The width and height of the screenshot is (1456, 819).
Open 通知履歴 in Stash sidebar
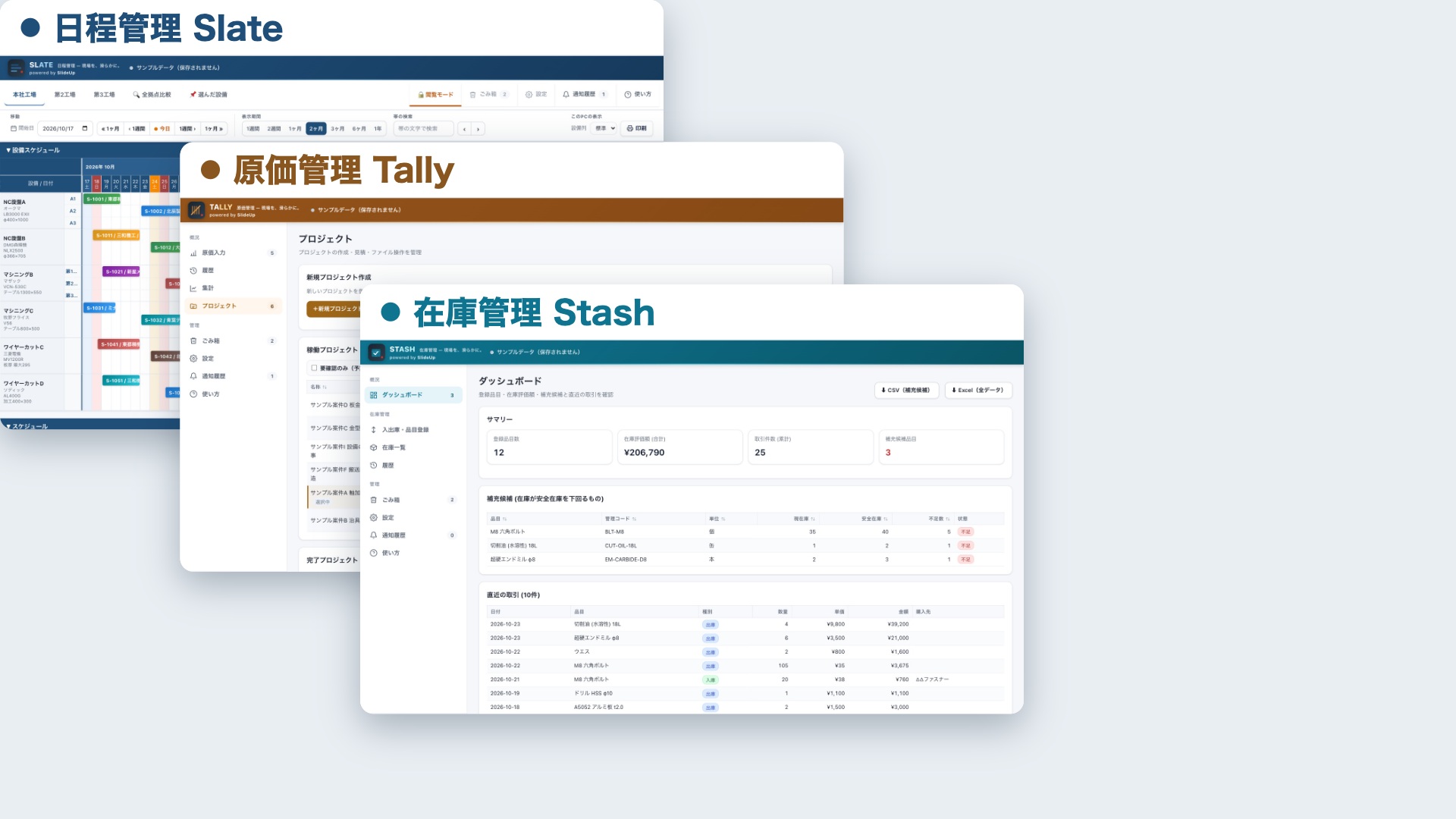click(x=413, y=535)
